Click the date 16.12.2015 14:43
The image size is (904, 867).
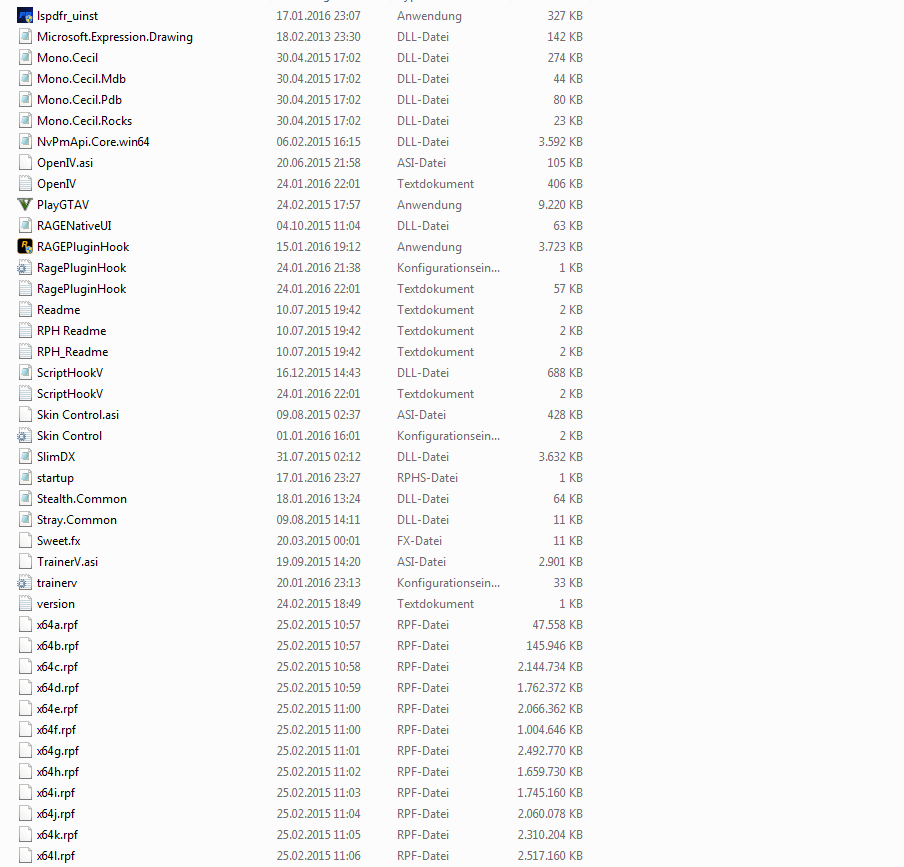coord(318,373)
